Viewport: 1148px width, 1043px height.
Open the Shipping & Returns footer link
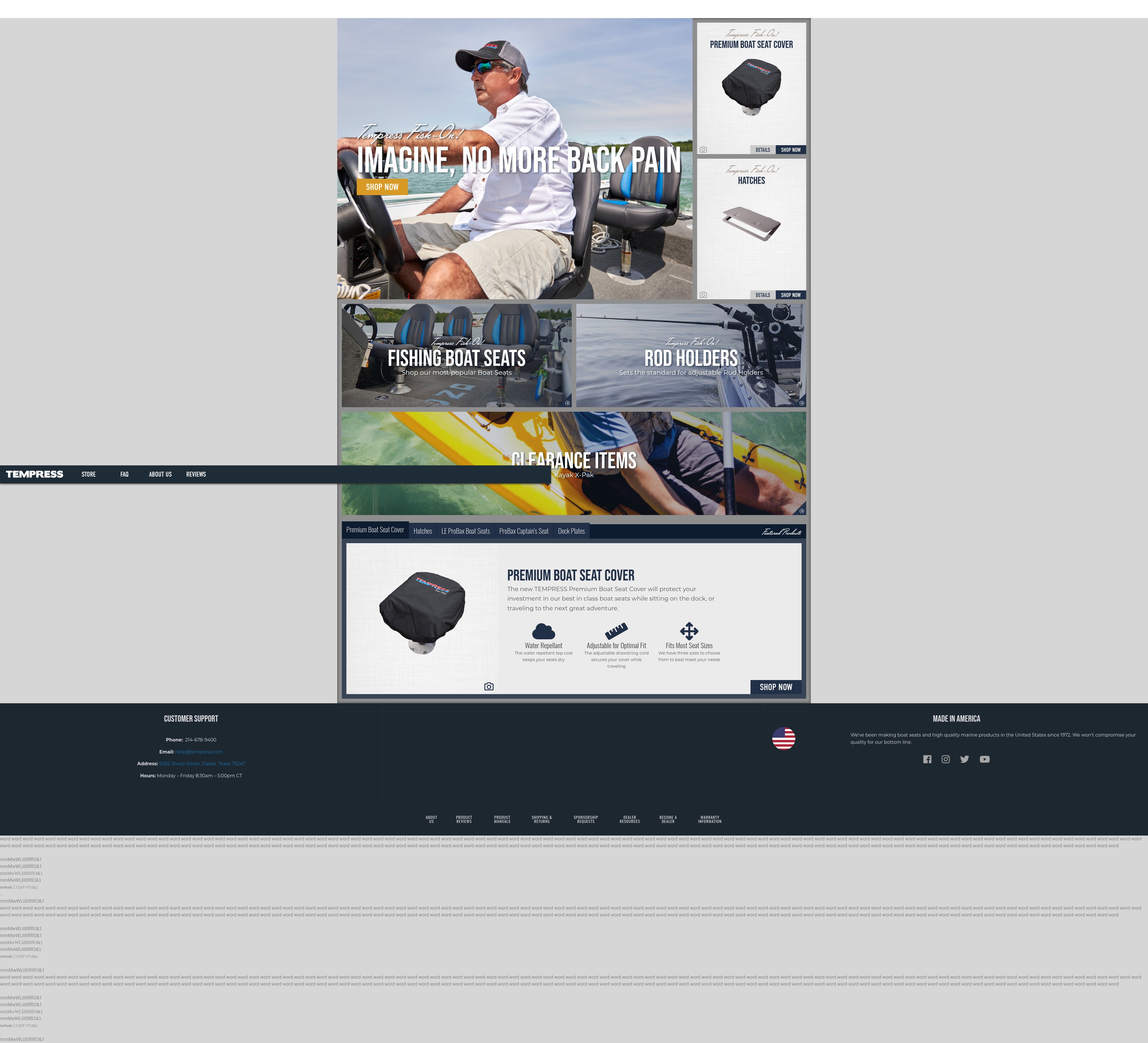[542, 819]
